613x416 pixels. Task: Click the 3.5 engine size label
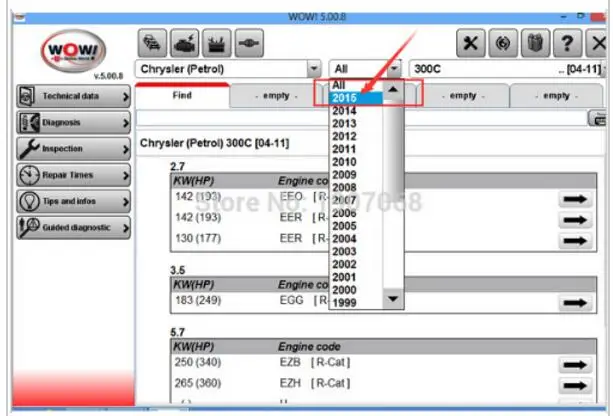tap(177, 270)
